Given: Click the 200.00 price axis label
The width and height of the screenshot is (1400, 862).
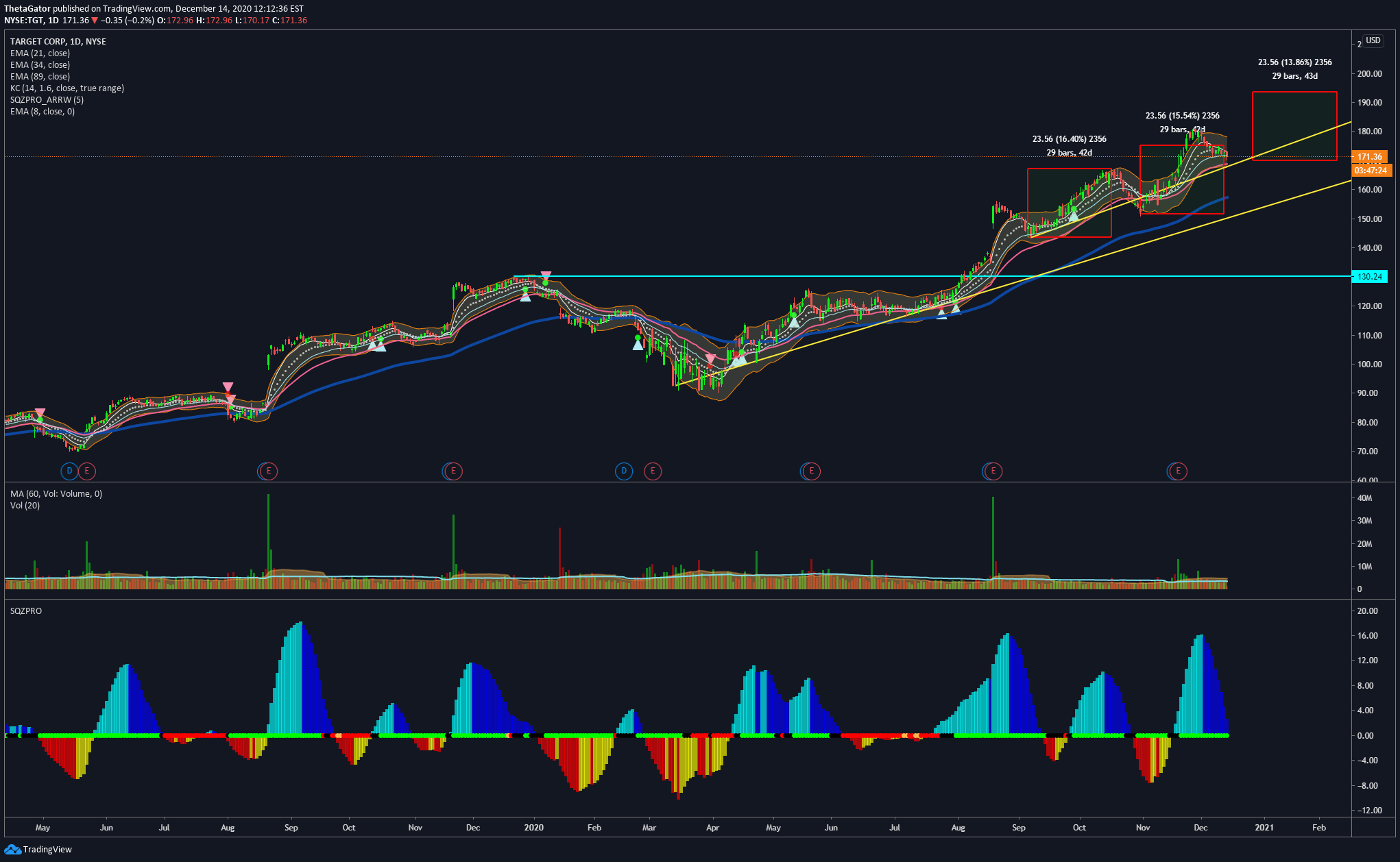Looking at the screenshot, I should click(1370, 74).
